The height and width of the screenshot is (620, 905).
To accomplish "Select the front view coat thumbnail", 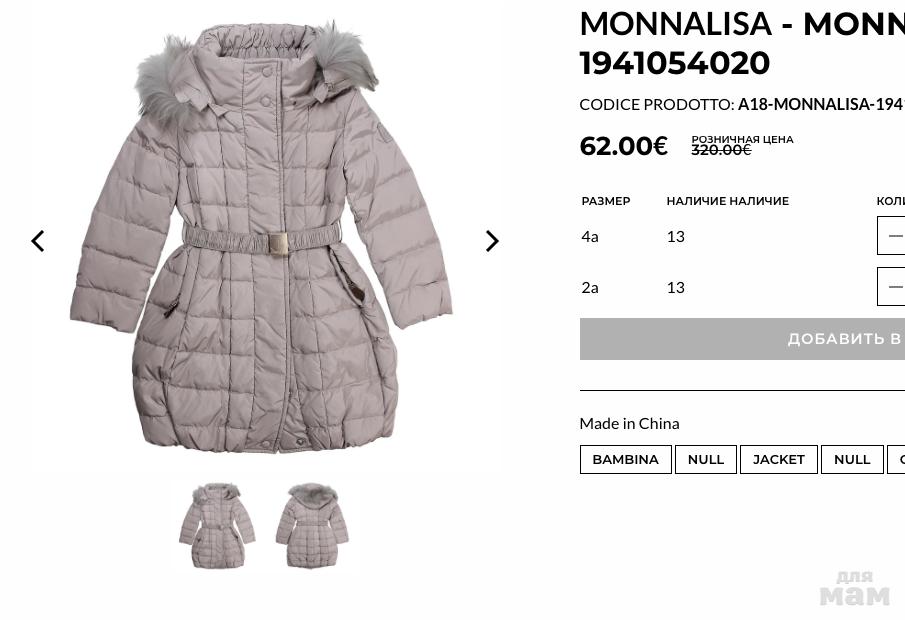I will [217, 526].
